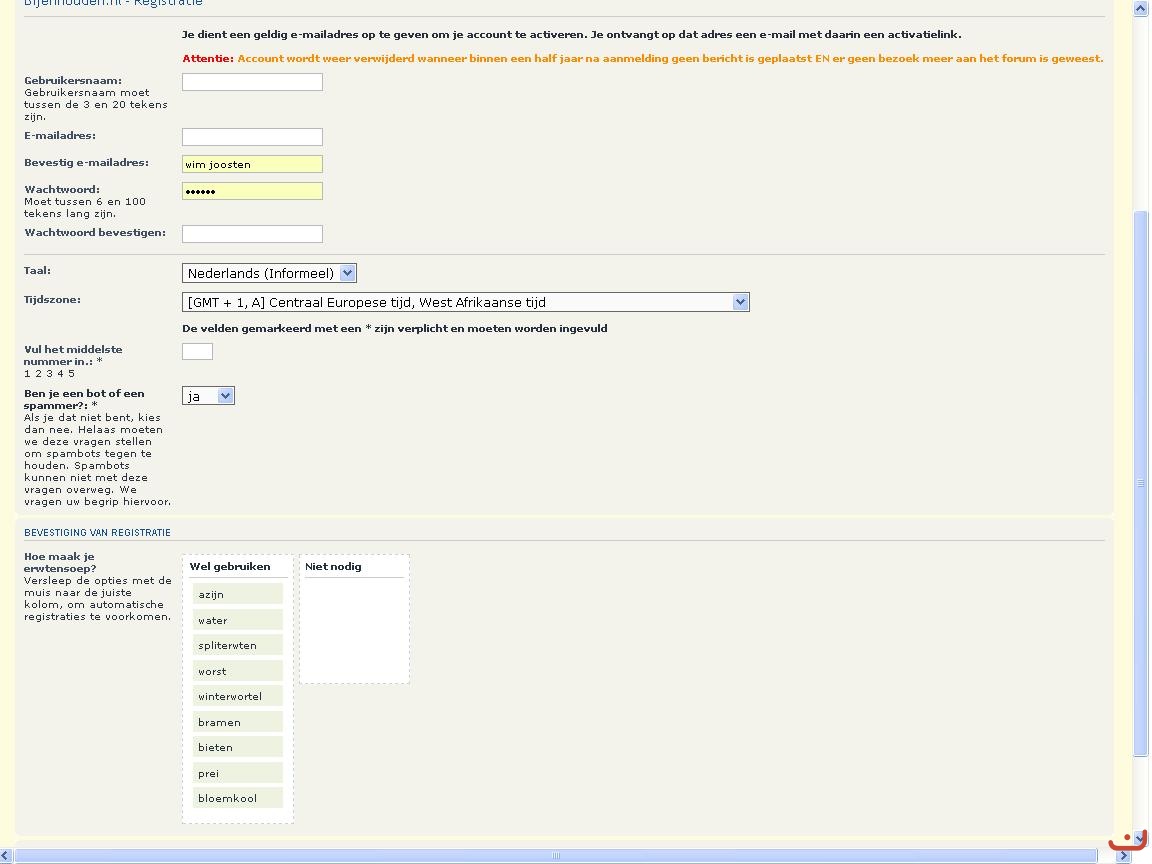
Task: Select the Bevestig e-mailadres field
Action: (252, 164)
